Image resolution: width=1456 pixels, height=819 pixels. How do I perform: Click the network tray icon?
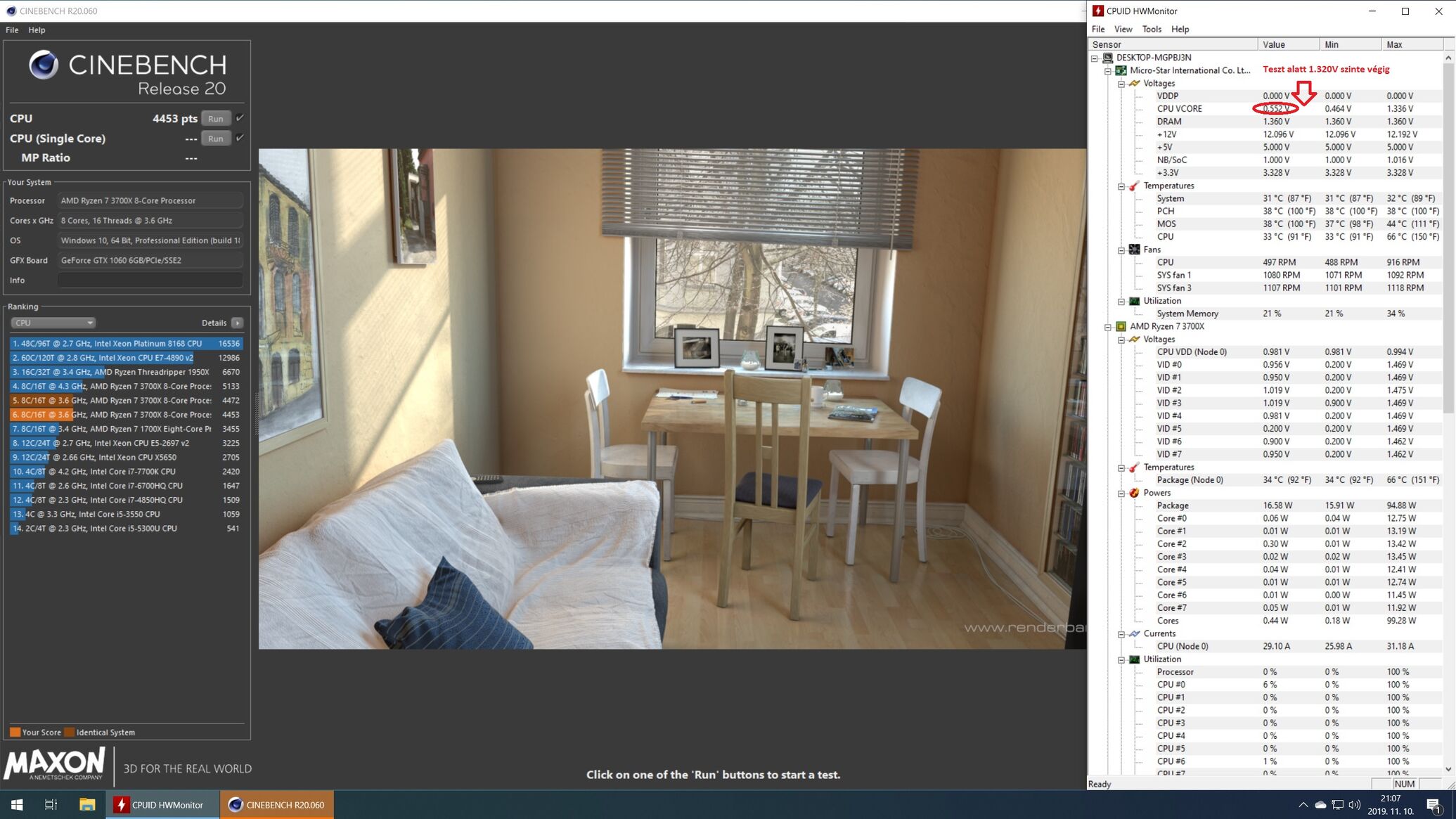point(1337,804)
